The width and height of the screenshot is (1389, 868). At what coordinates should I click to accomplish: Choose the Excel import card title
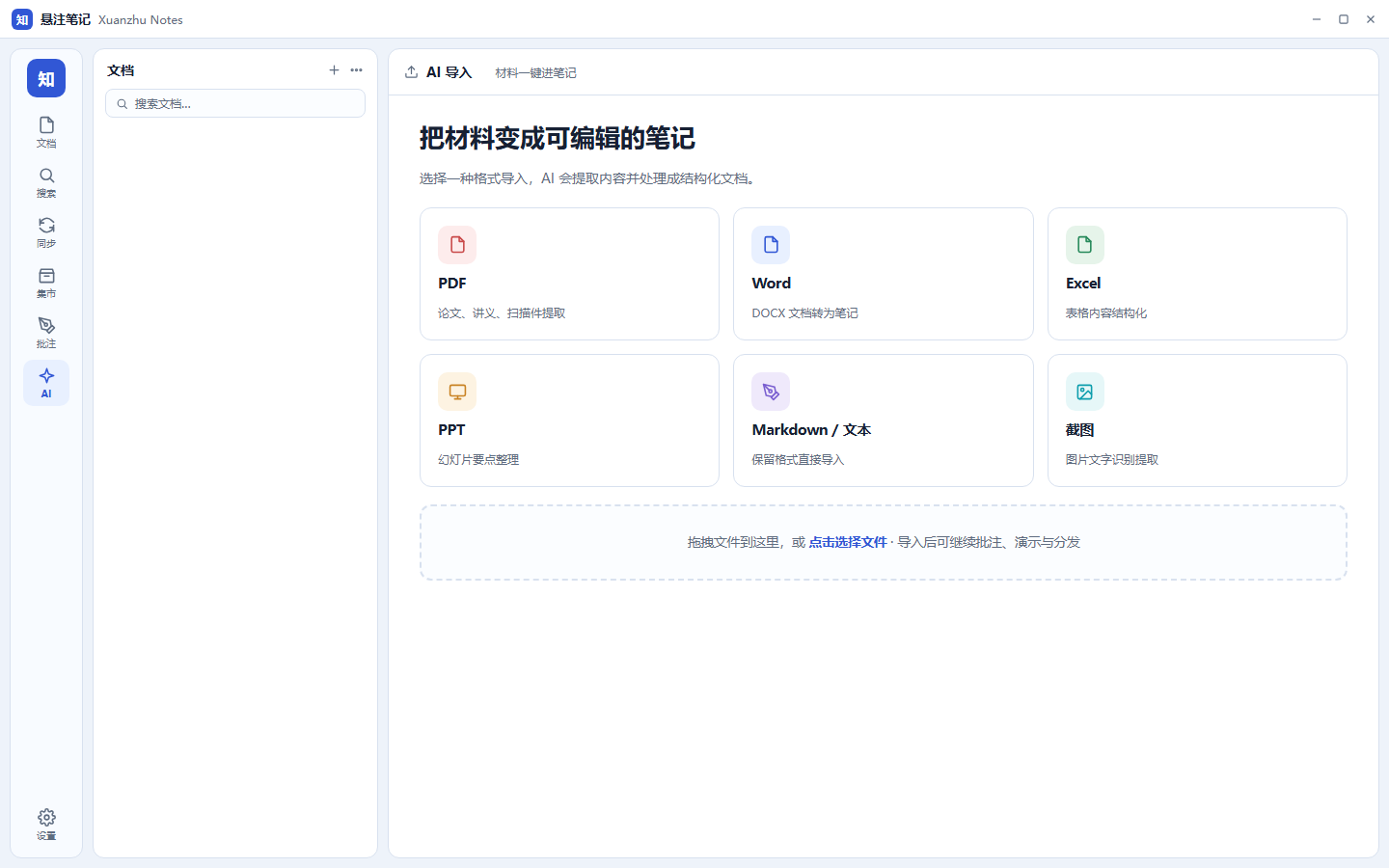click(1083, 284)
